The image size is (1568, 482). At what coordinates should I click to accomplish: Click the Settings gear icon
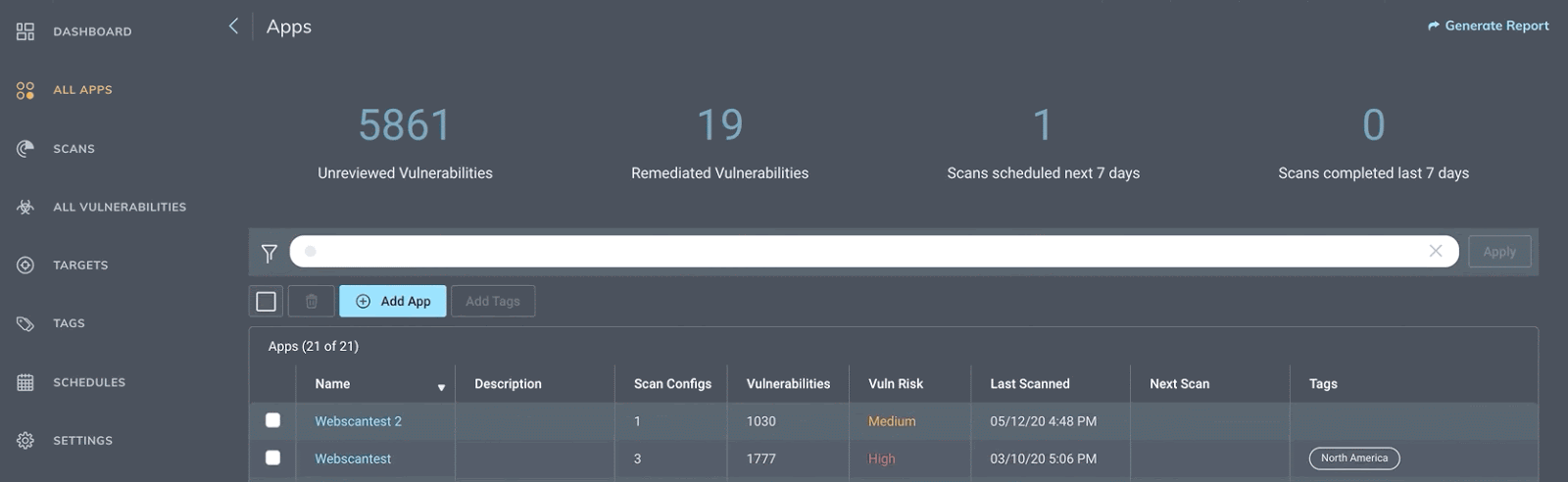pos(25,441)
